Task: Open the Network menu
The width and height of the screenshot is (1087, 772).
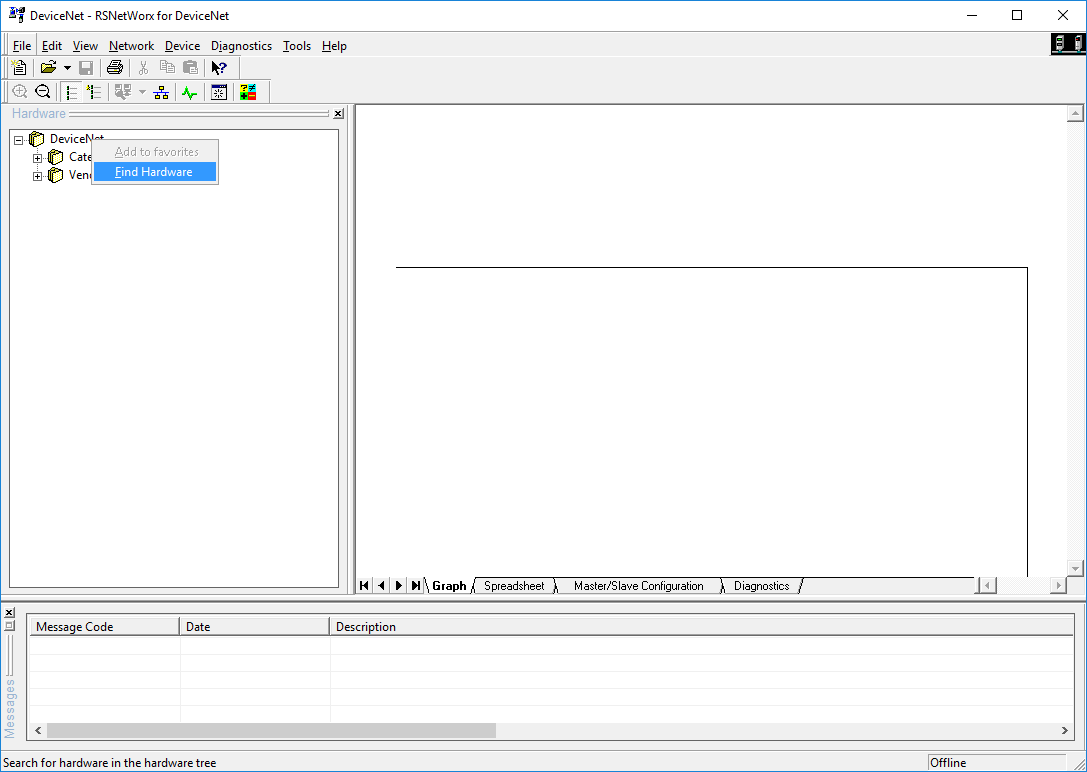Action: pos(131,46)
